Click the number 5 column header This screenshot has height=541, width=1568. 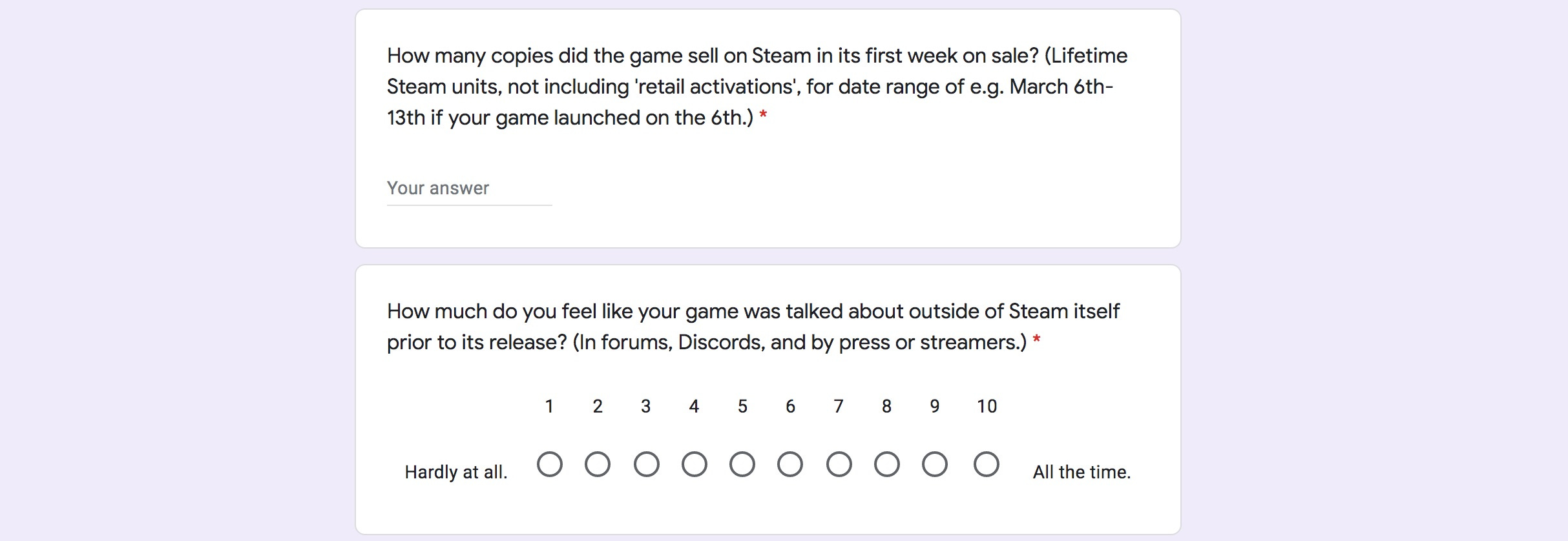[742, 406]
